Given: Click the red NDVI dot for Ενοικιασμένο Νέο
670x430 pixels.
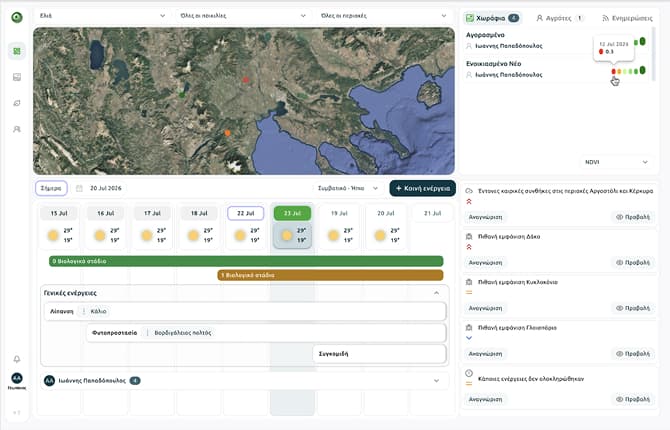Looking at the screenshot, I should click(614, 71).
